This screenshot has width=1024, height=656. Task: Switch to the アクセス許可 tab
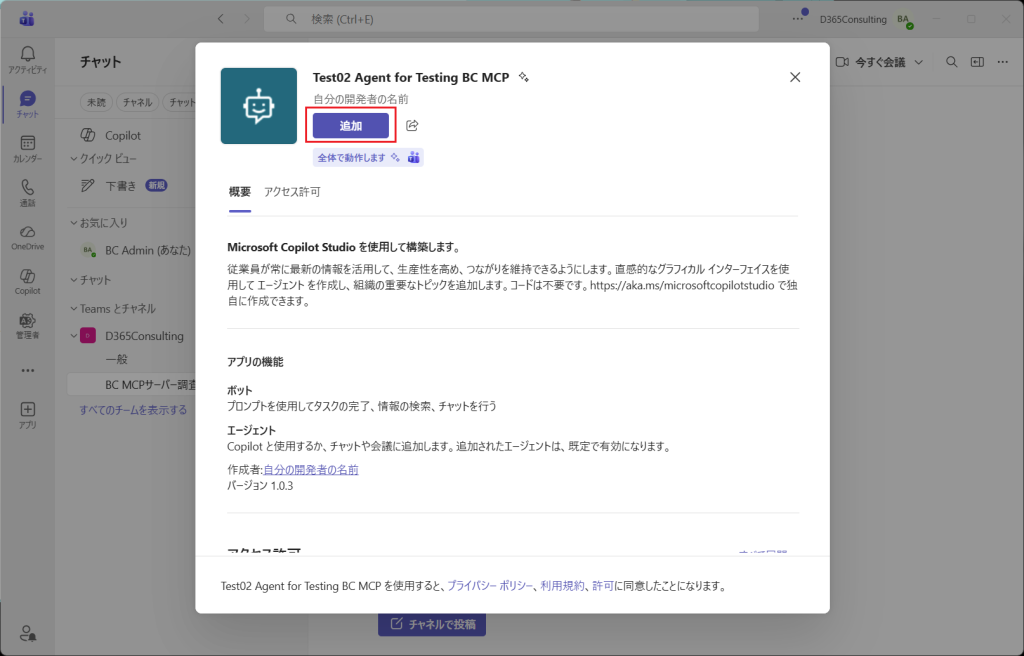tap(292, 192)
